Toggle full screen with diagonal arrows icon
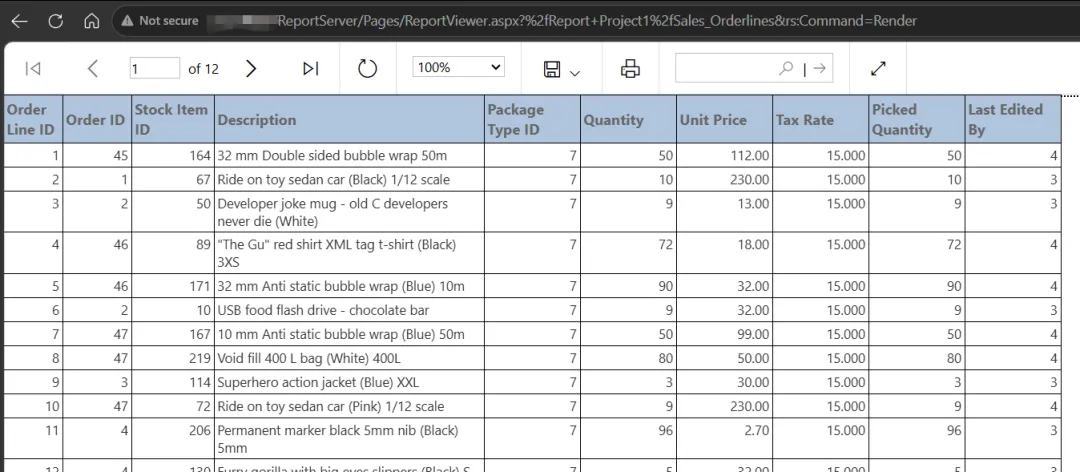1080x472 pixels. pyautogui.click(x=878, y=68)
